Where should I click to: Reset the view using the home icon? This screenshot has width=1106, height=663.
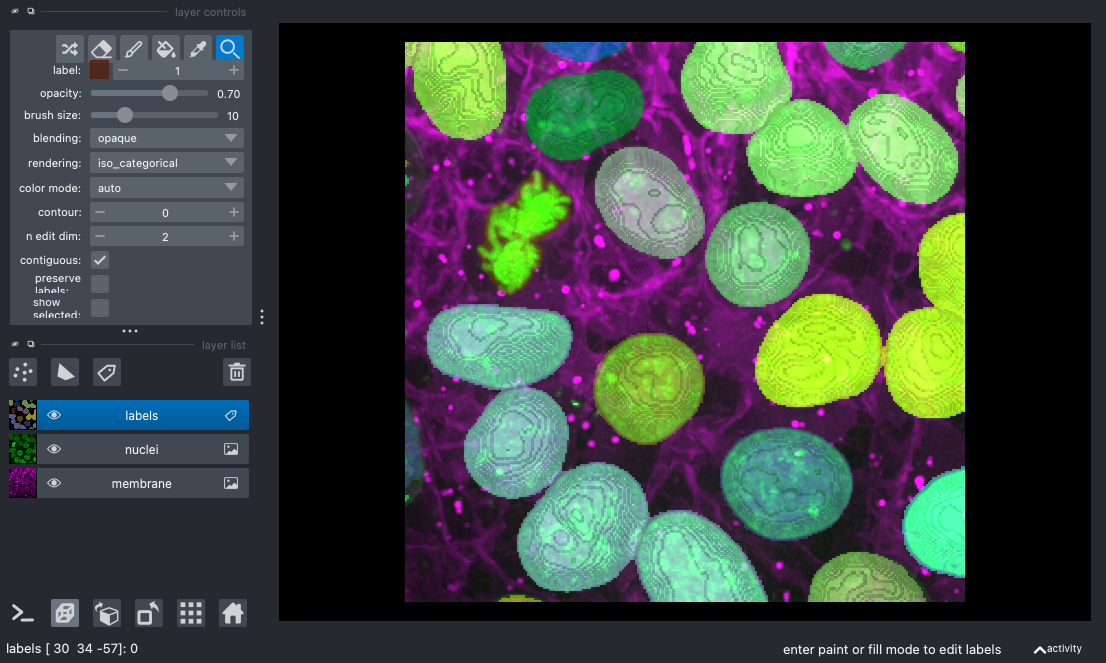point(232,612)
